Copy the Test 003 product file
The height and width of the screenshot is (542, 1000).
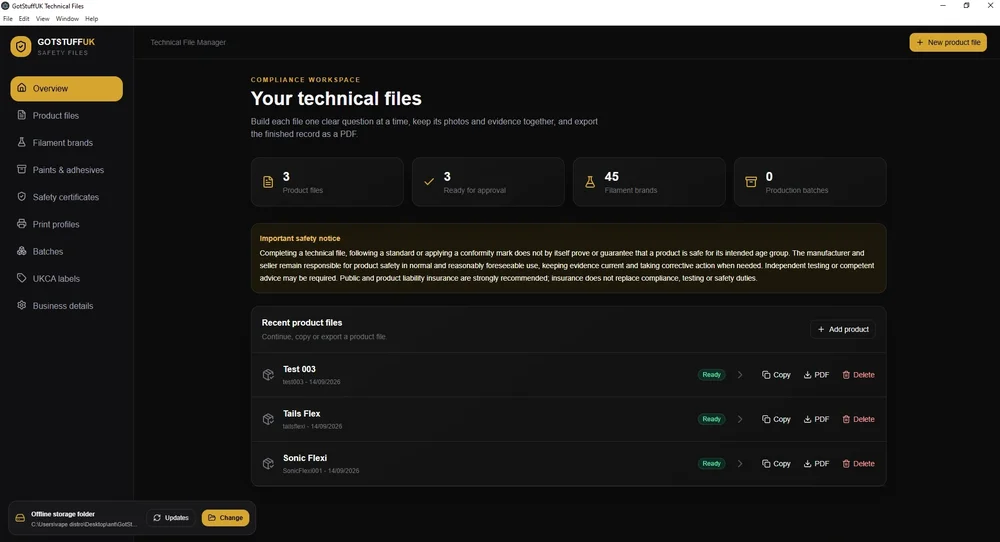776,375
